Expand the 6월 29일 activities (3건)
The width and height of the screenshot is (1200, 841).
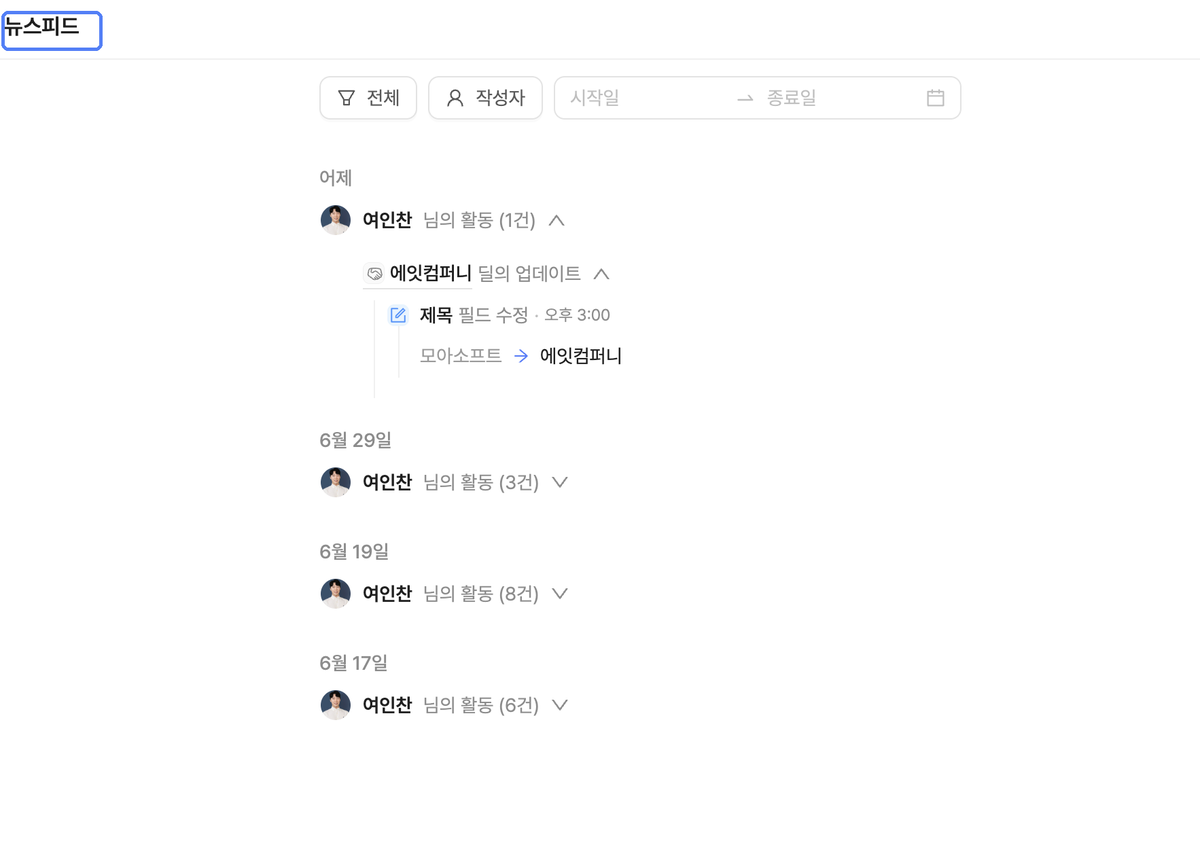[560, 482]
